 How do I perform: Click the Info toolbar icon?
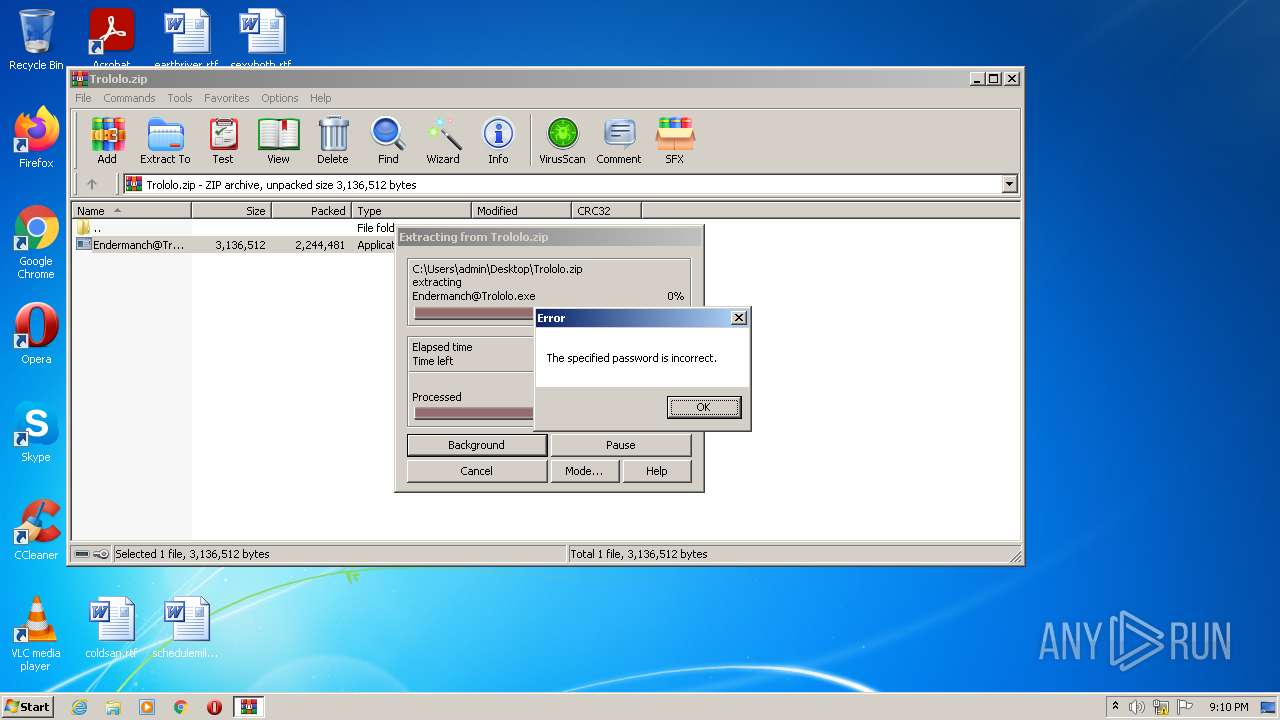click(498, 141)
